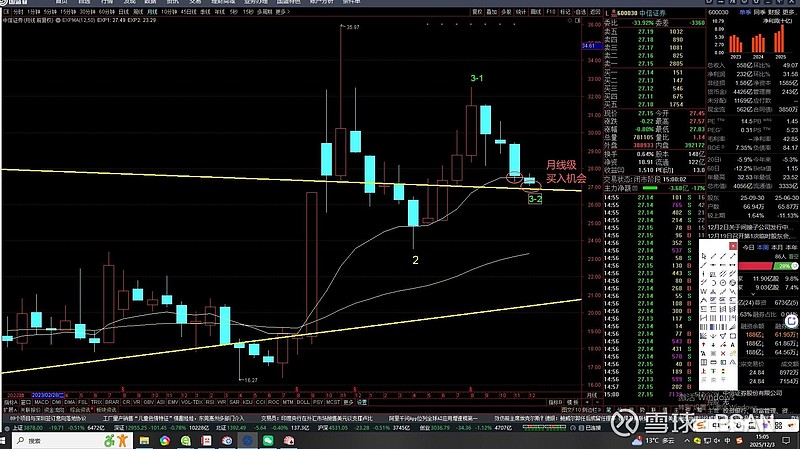Open the 关联报价 tab
The width and height of the screenshot is (800, 449).
click(30, 409)
